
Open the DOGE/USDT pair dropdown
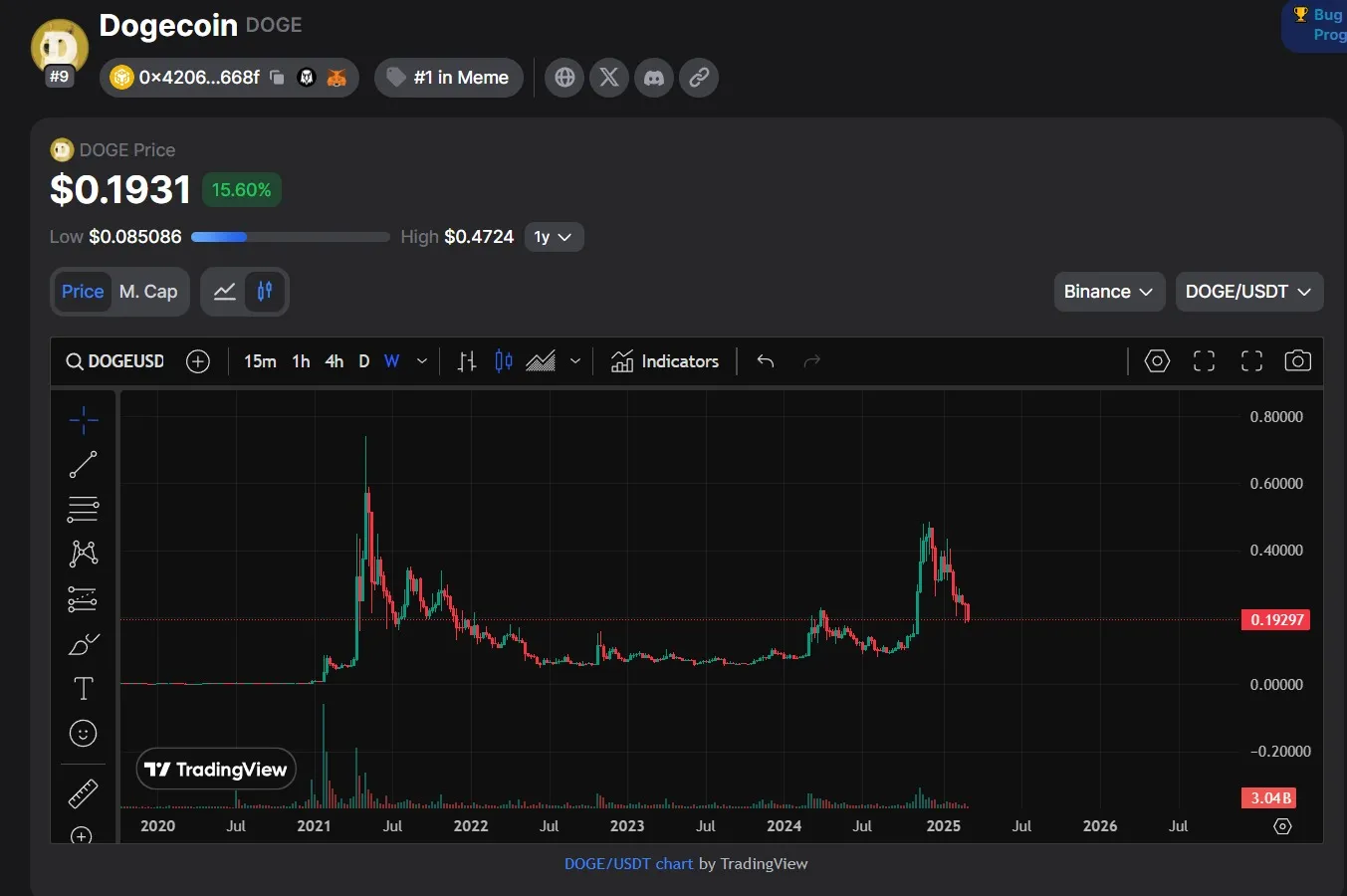pyautogui.click(x=1248, y=292)
